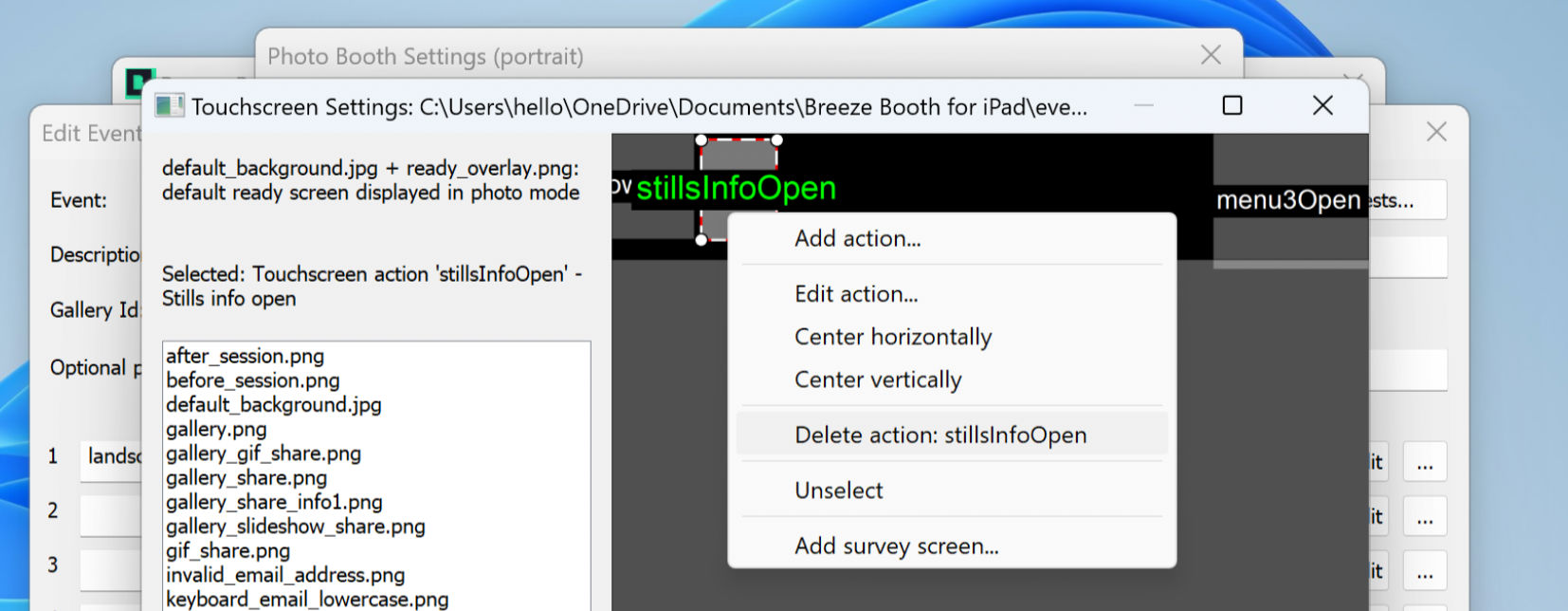Click 'Unselect' in the context menu

[x=838, y=491]
